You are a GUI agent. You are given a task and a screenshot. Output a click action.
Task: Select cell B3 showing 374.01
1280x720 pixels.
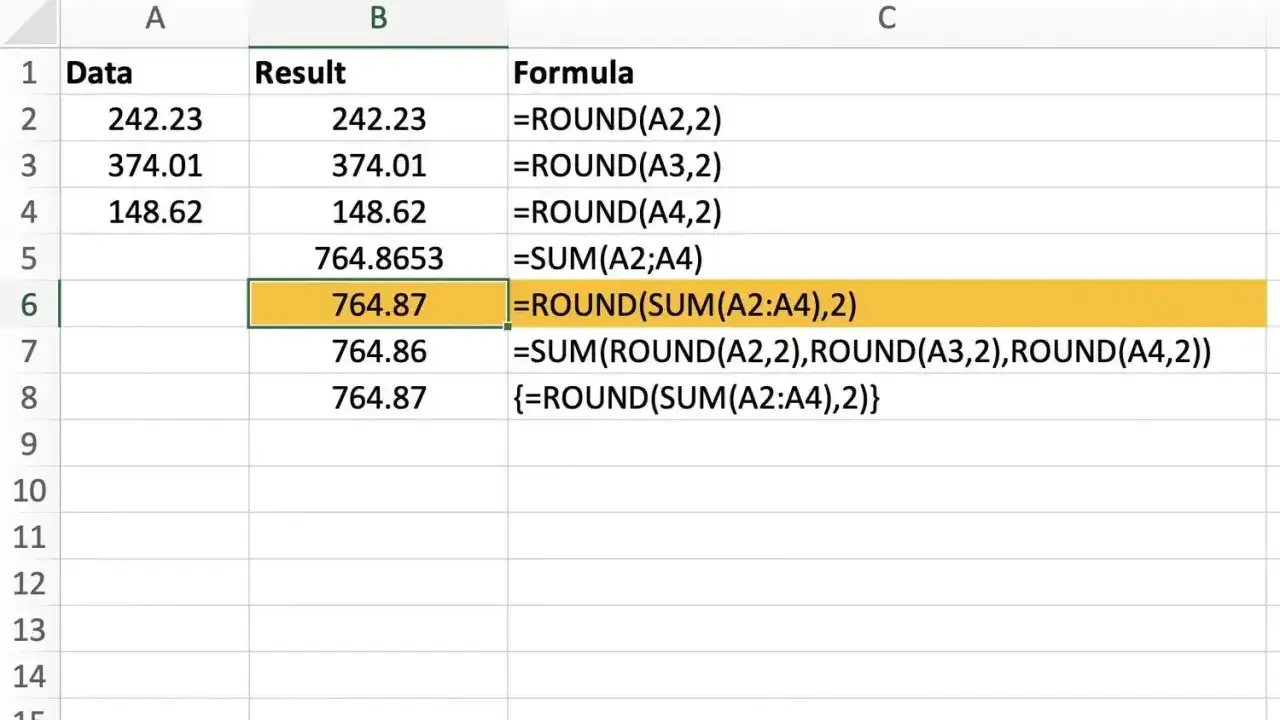(x=378, y=165)
